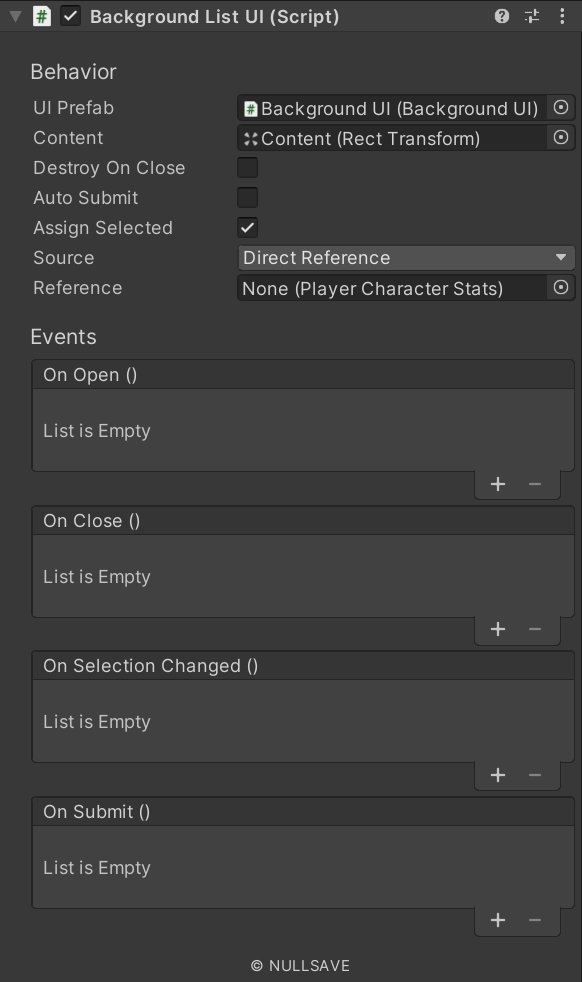This screenshot has height=982, width=582.
Task: Click the Source property label
Action: (63, 258)
